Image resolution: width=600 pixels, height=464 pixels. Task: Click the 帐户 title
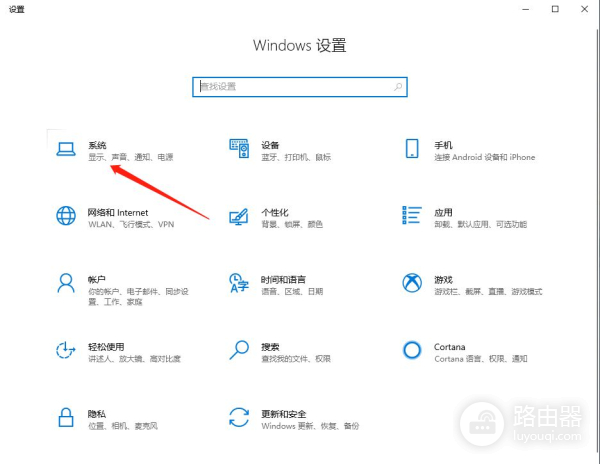(x=96, y=280)
